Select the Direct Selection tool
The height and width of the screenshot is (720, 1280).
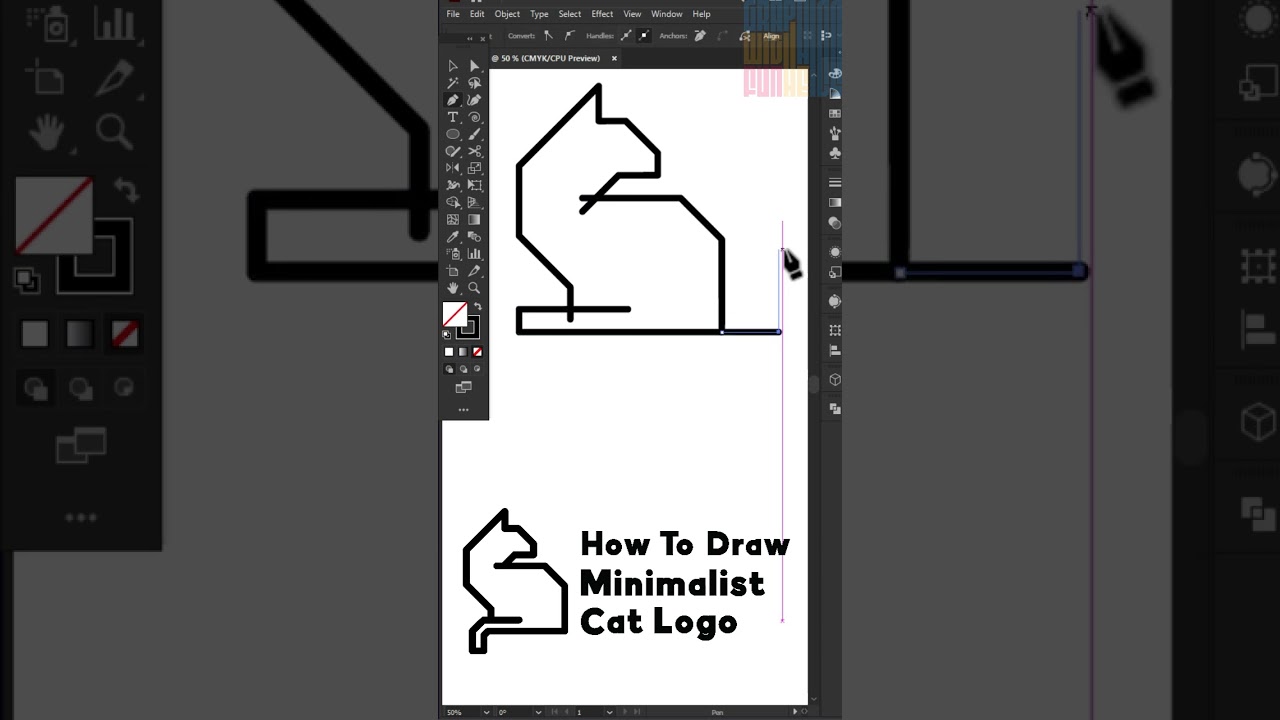[474, 66]
